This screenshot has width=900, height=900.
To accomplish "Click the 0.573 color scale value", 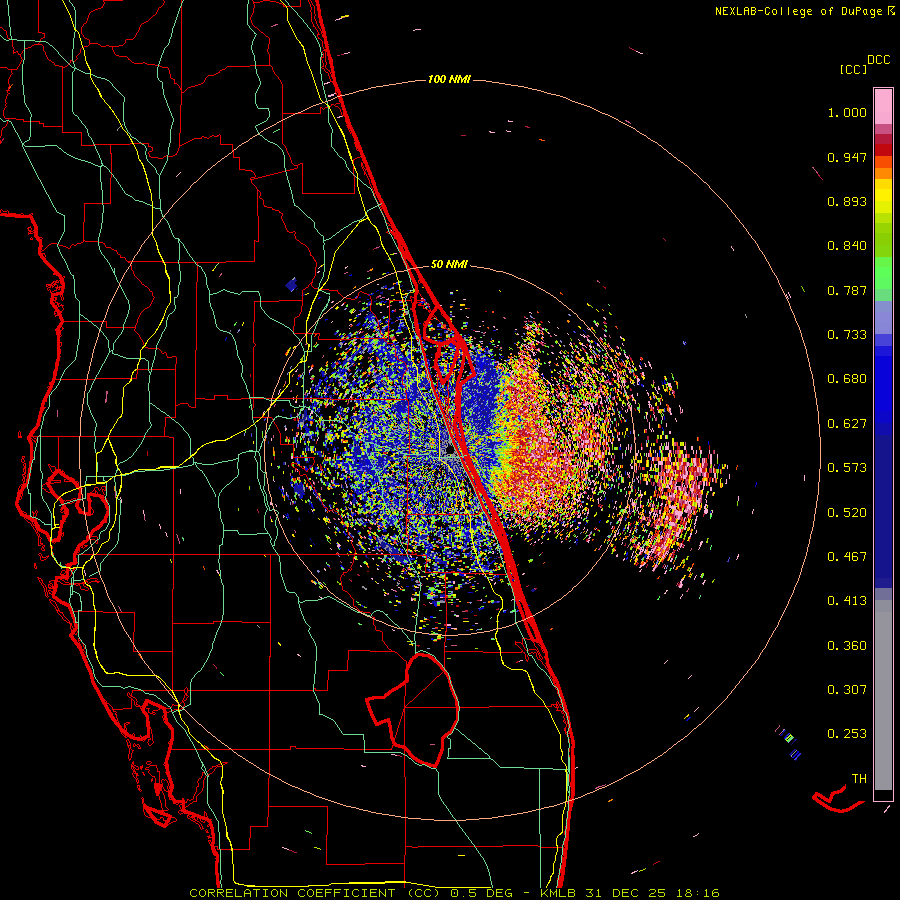I will click(x=847, y=468).
